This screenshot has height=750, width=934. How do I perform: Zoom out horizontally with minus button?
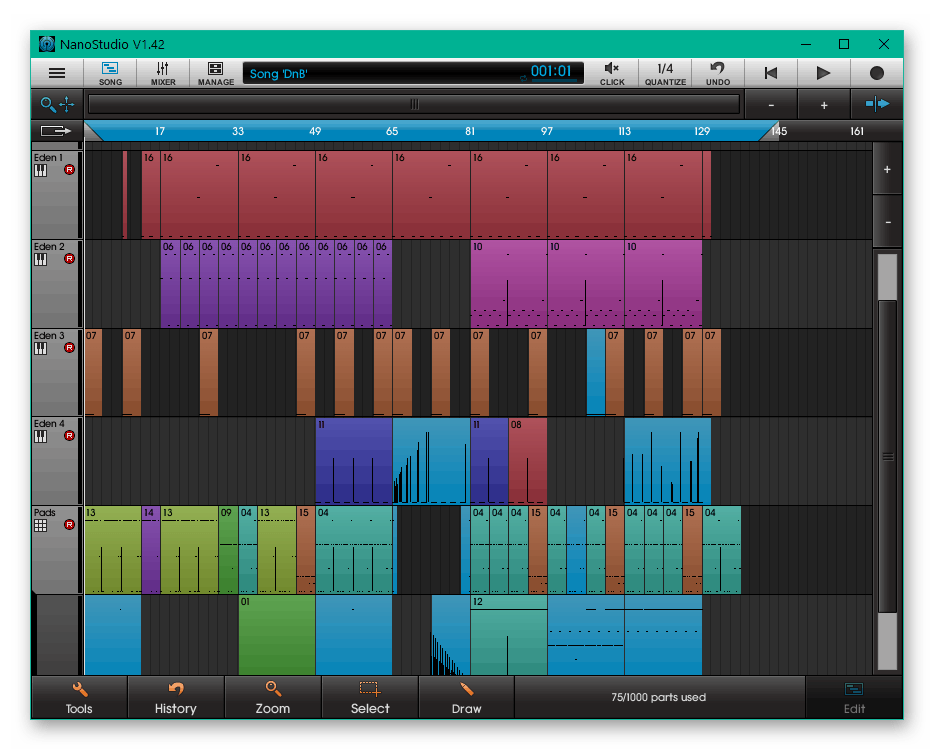(x=771, y=105)
